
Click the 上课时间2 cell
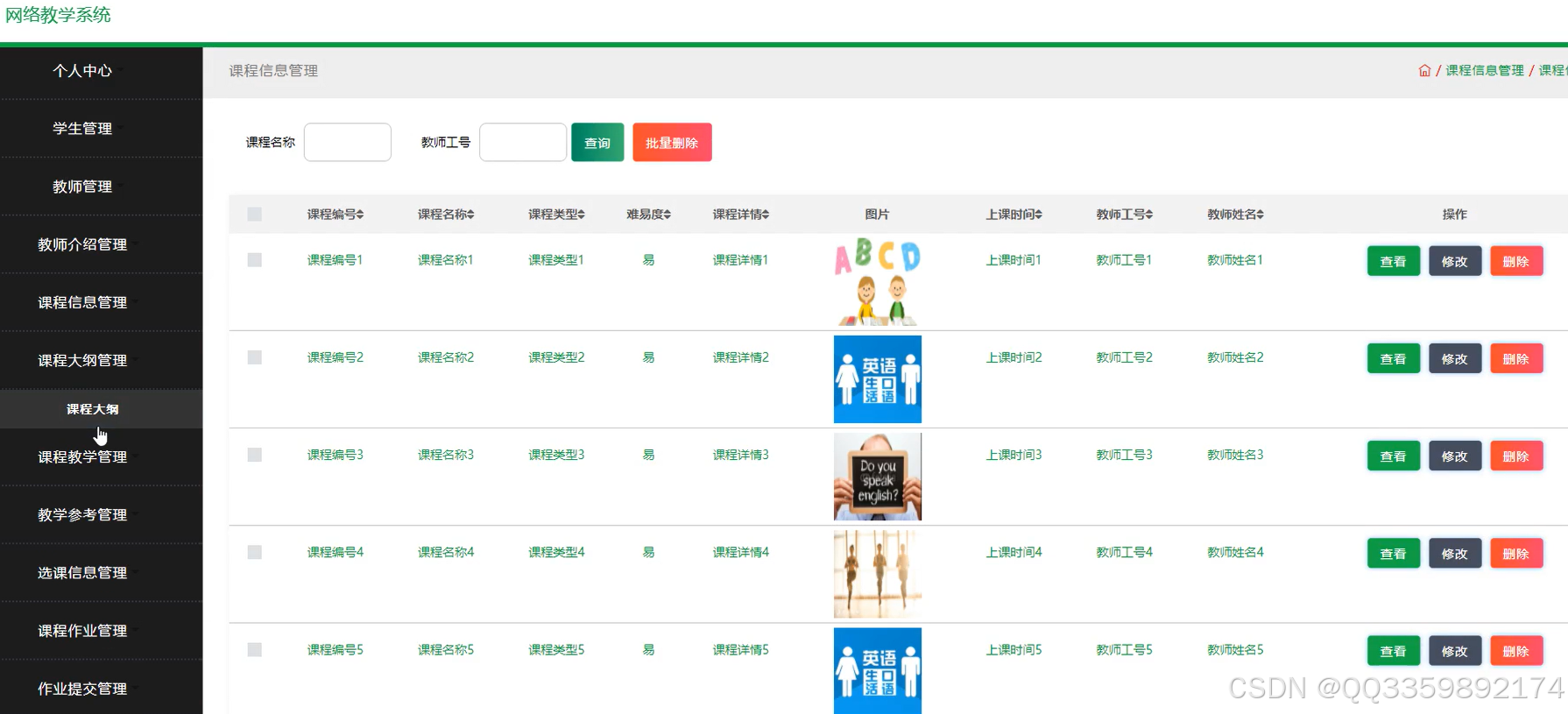point(1014,357)
